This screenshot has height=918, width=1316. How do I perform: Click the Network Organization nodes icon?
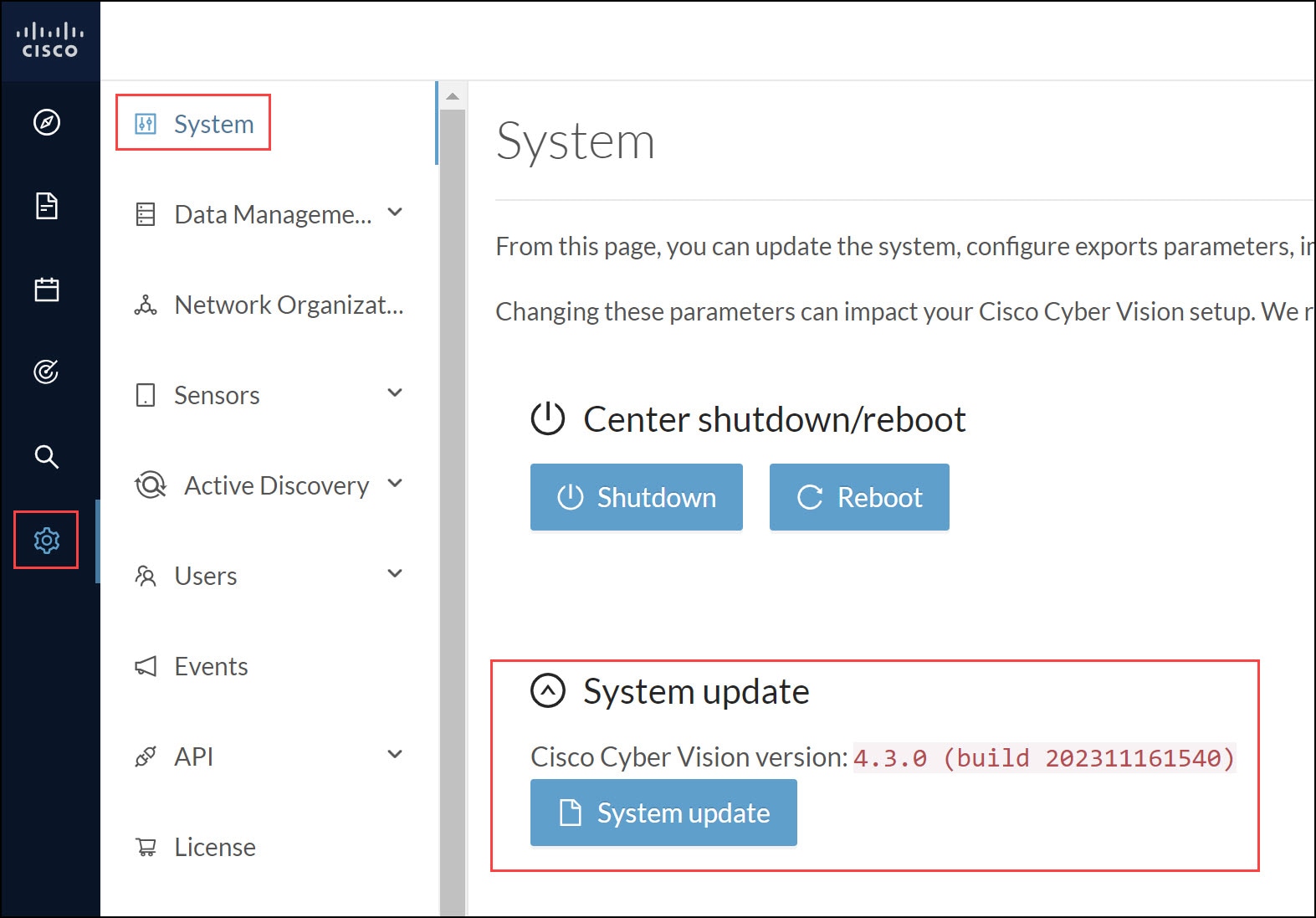click(146, 305)
